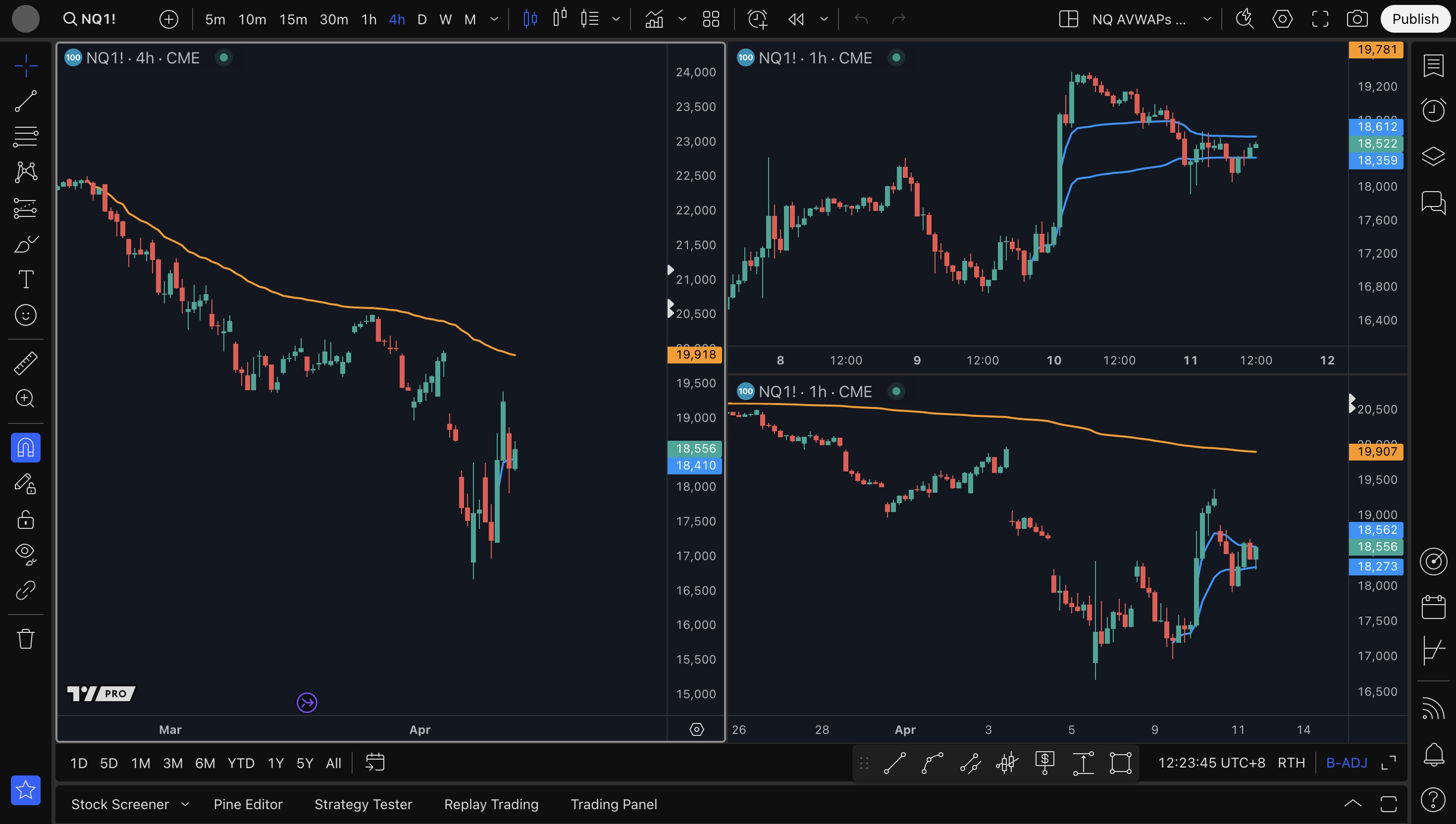The image size is (1456, 824).
Task: Click the Bar Replay rewind icon
Action: [796, 19]
